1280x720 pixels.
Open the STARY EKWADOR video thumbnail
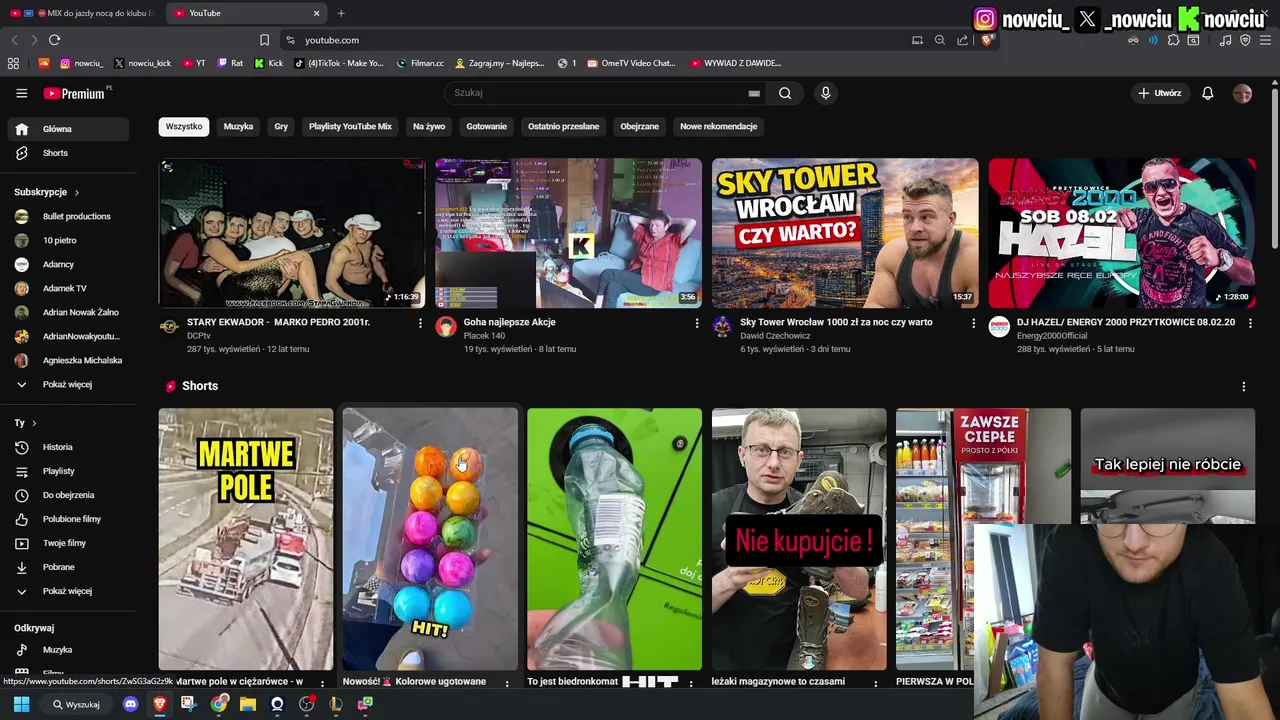click(292, 233)
